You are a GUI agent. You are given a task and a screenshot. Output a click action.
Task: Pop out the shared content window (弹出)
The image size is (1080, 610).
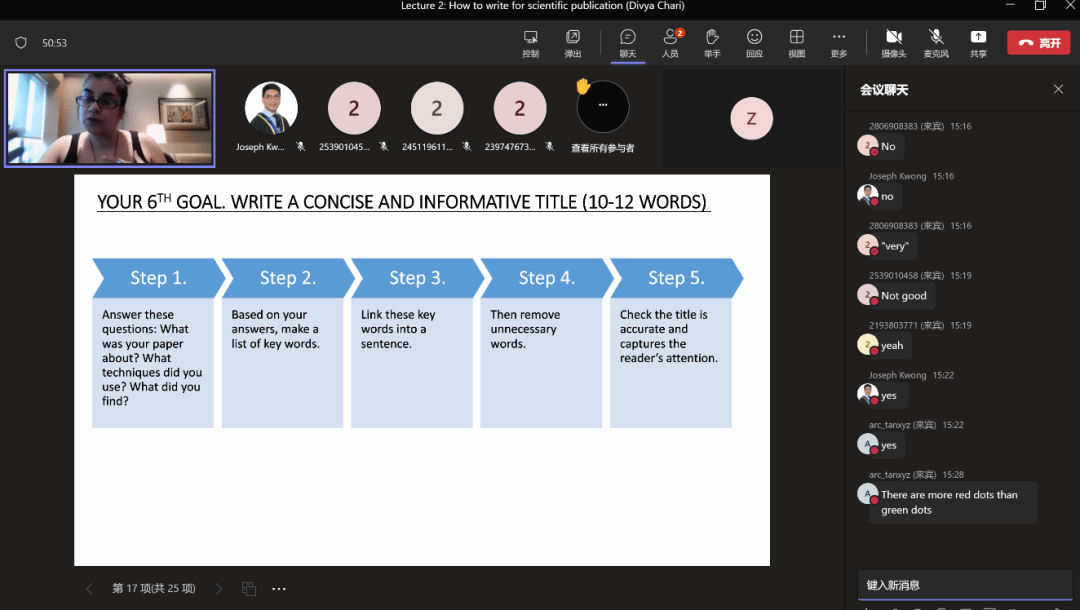pyautogui.click(x=573, y=42)
